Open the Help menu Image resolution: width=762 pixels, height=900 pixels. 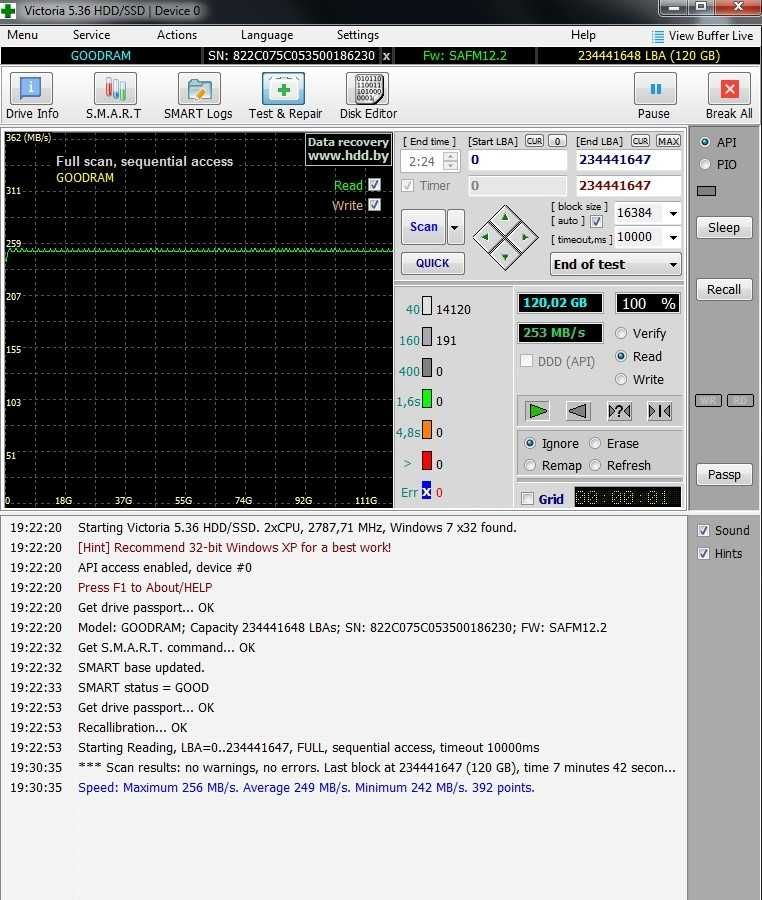coord(583,35)
